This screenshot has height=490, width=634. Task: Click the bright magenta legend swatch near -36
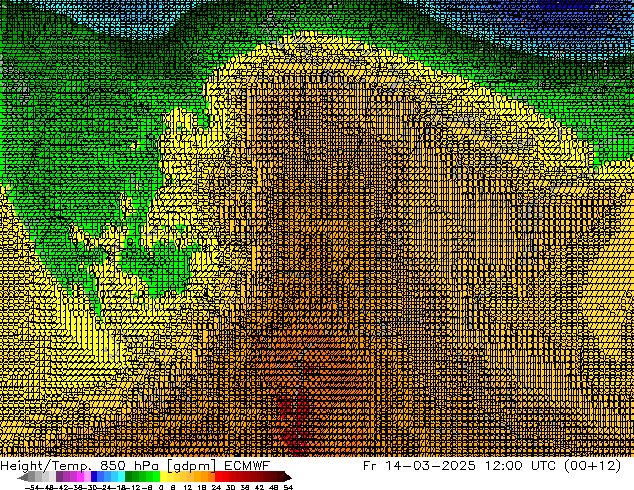(x=80, y=476)
